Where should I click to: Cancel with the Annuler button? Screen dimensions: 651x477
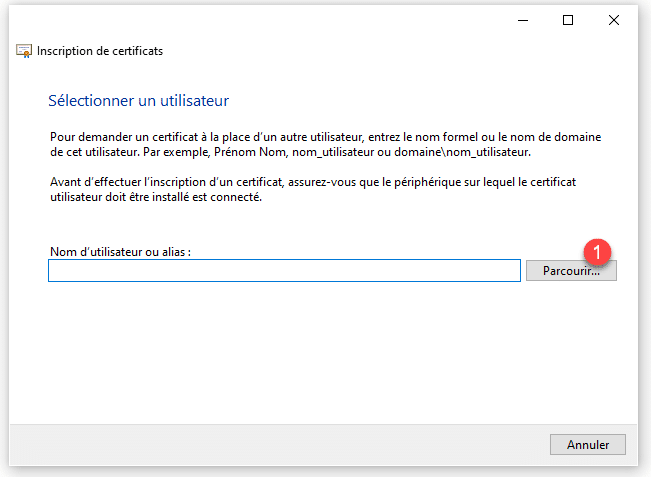pos(587,444)
